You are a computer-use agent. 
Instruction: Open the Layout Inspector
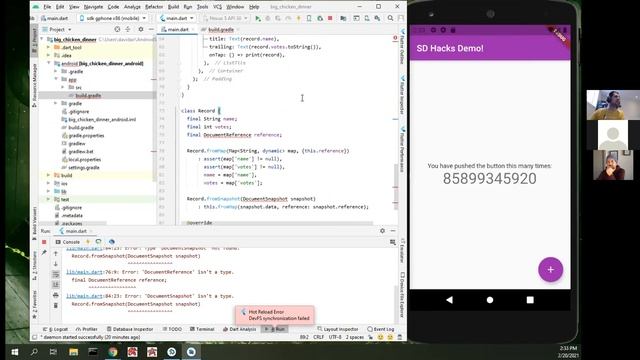point(338,329)
